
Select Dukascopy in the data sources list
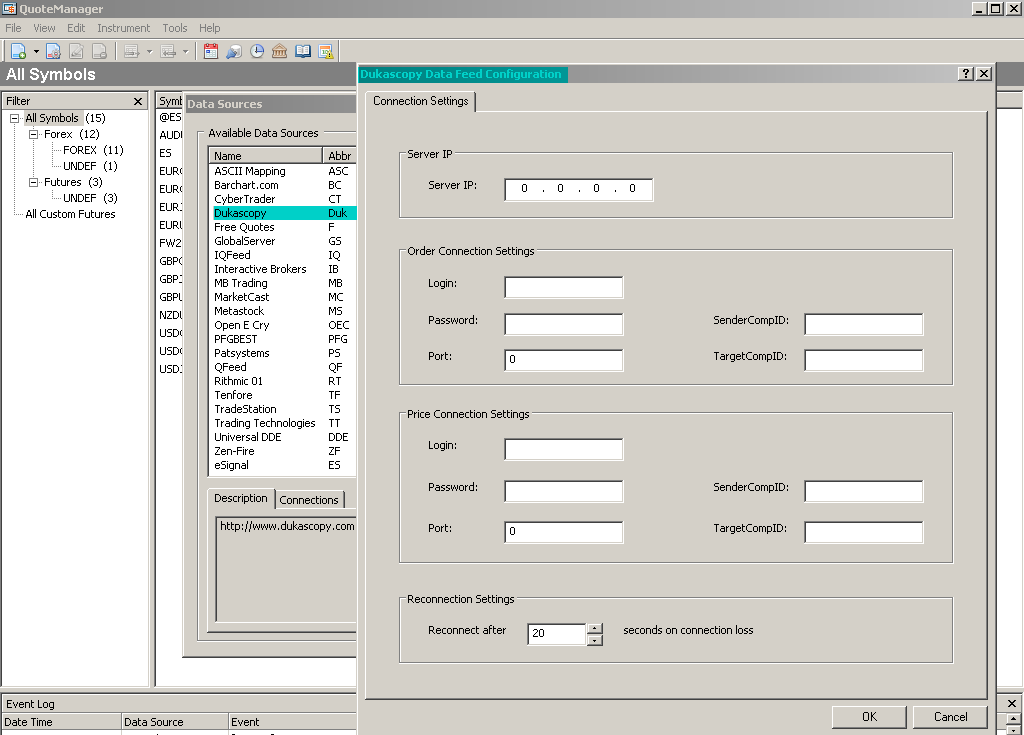click(284, 213)
